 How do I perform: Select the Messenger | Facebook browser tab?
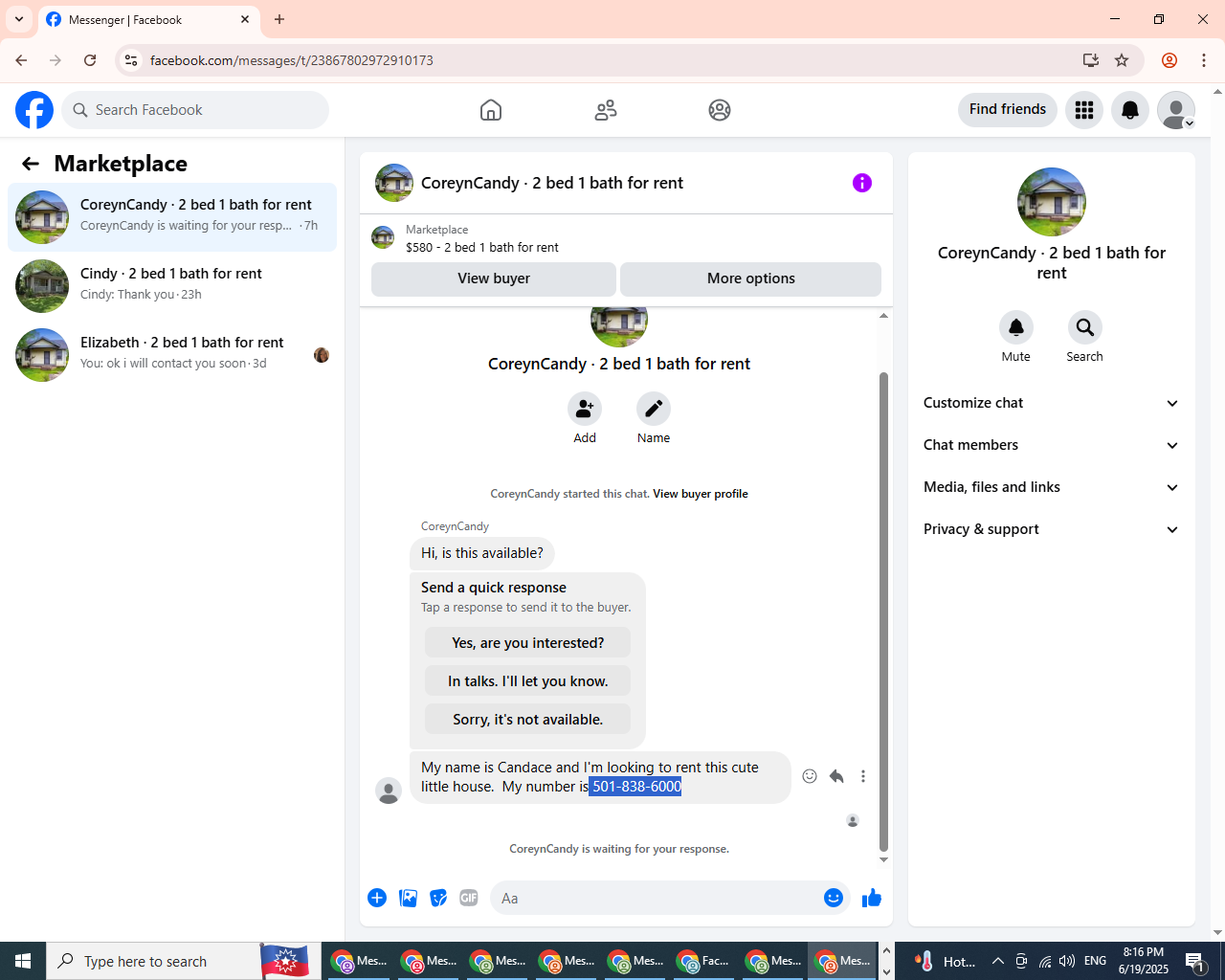tap(148, 19)
